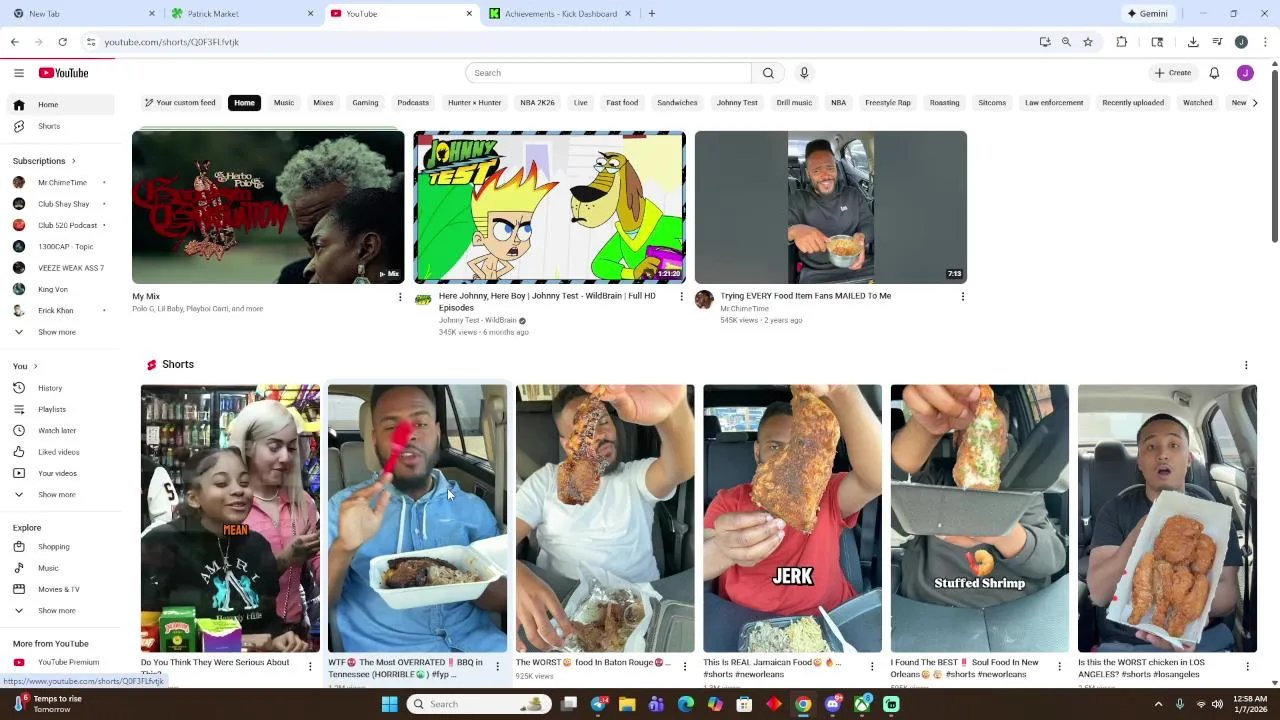Click the Create button

[1173, 73]
